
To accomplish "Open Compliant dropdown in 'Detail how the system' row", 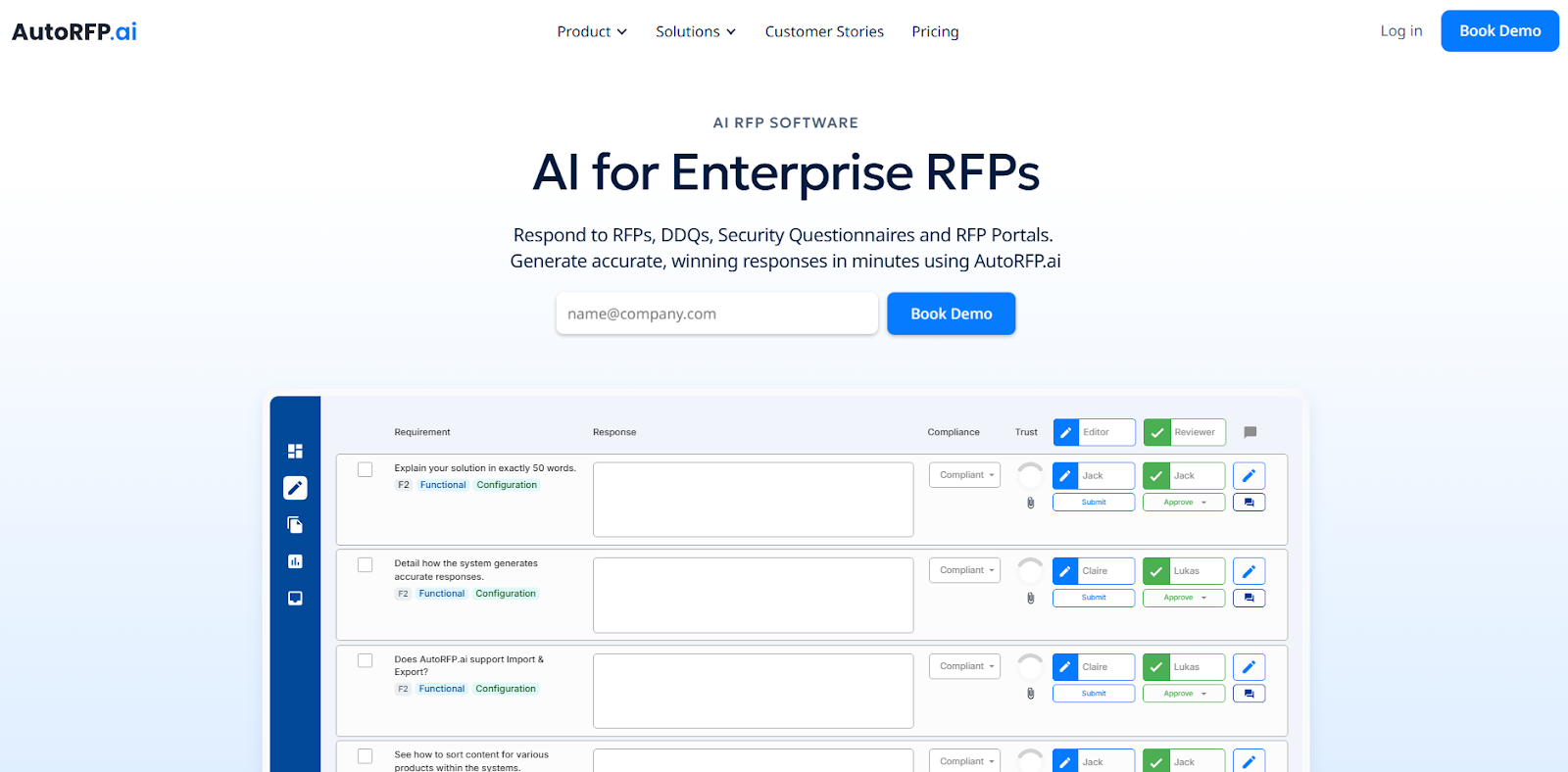I will click(x=965, y=570).
